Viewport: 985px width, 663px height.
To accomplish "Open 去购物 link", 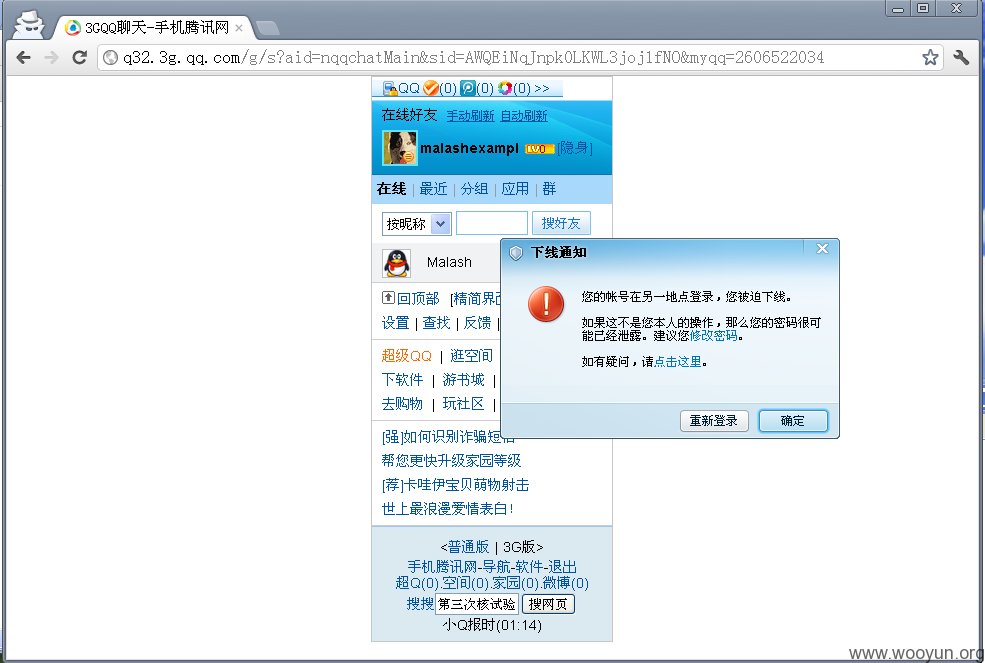I will tap(403, 404).
